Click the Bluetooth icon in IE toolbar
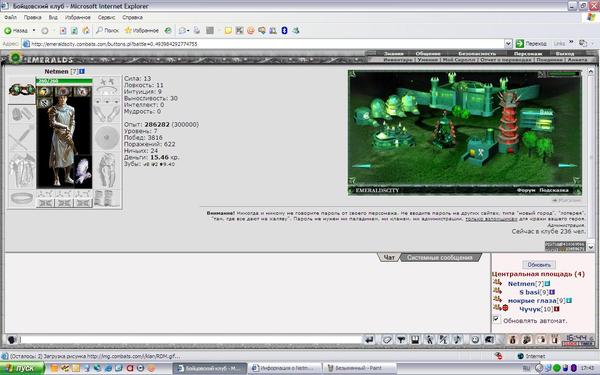This screenshot has height=375, width=600. click(284, 30)
